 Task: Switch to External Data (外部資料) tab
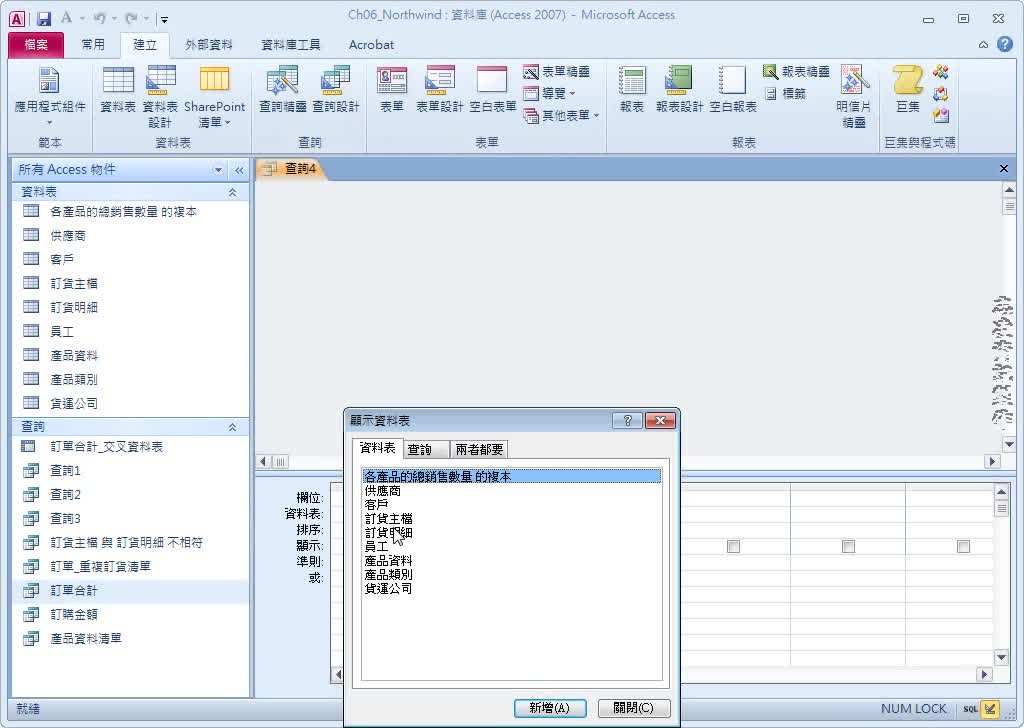point(209,44)
